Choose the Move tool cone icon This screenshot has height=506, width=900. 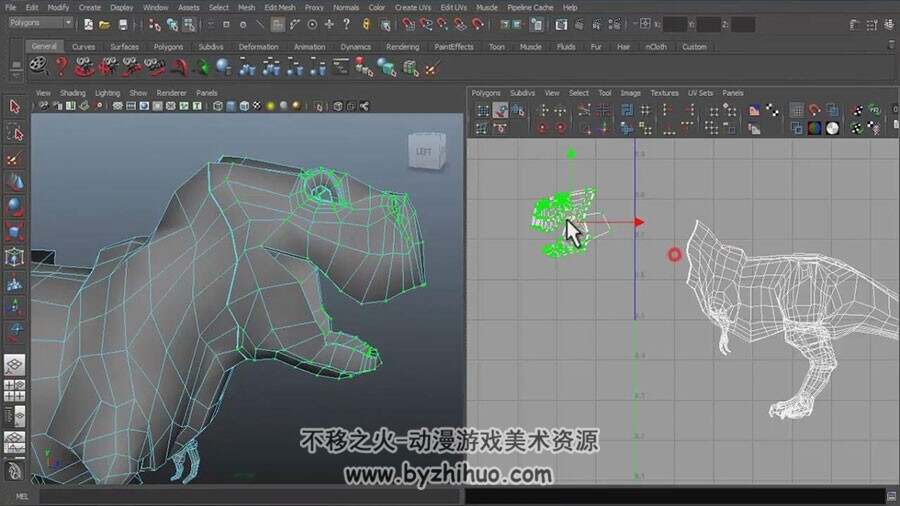click(x=15, y=182)
